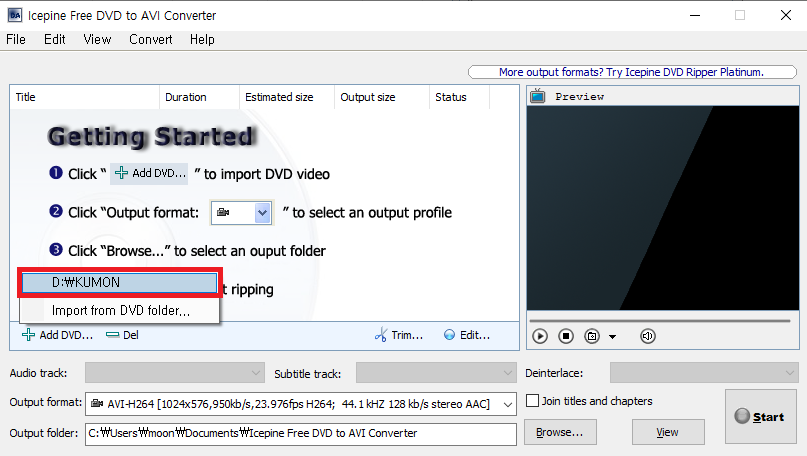Start the conversion

pyautogui.click(x=761, y=416)
